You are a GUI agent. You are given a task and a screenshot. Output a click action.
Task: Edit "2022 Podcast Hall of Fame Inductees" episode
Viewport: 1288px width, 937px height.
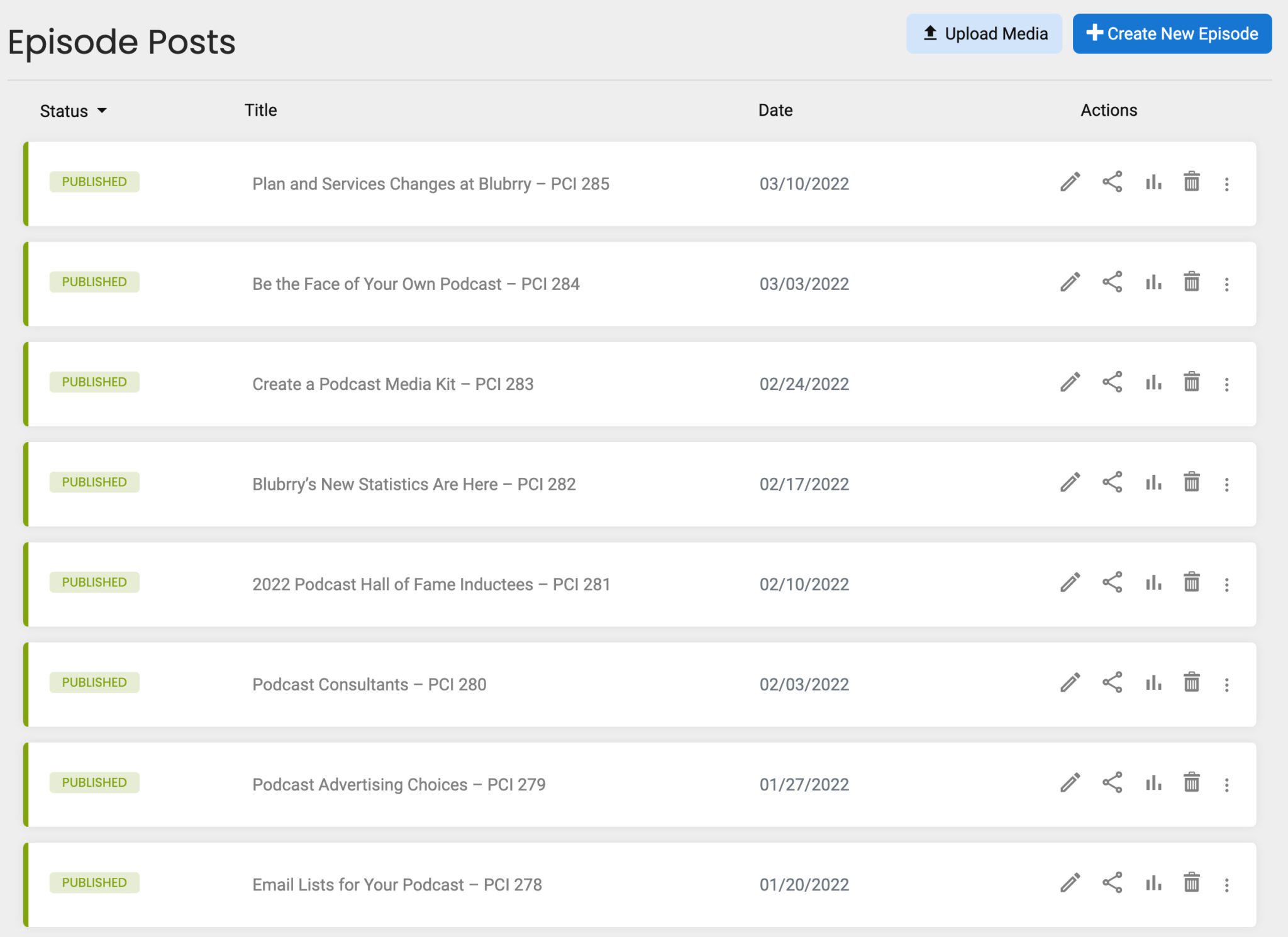point(1069,584)
